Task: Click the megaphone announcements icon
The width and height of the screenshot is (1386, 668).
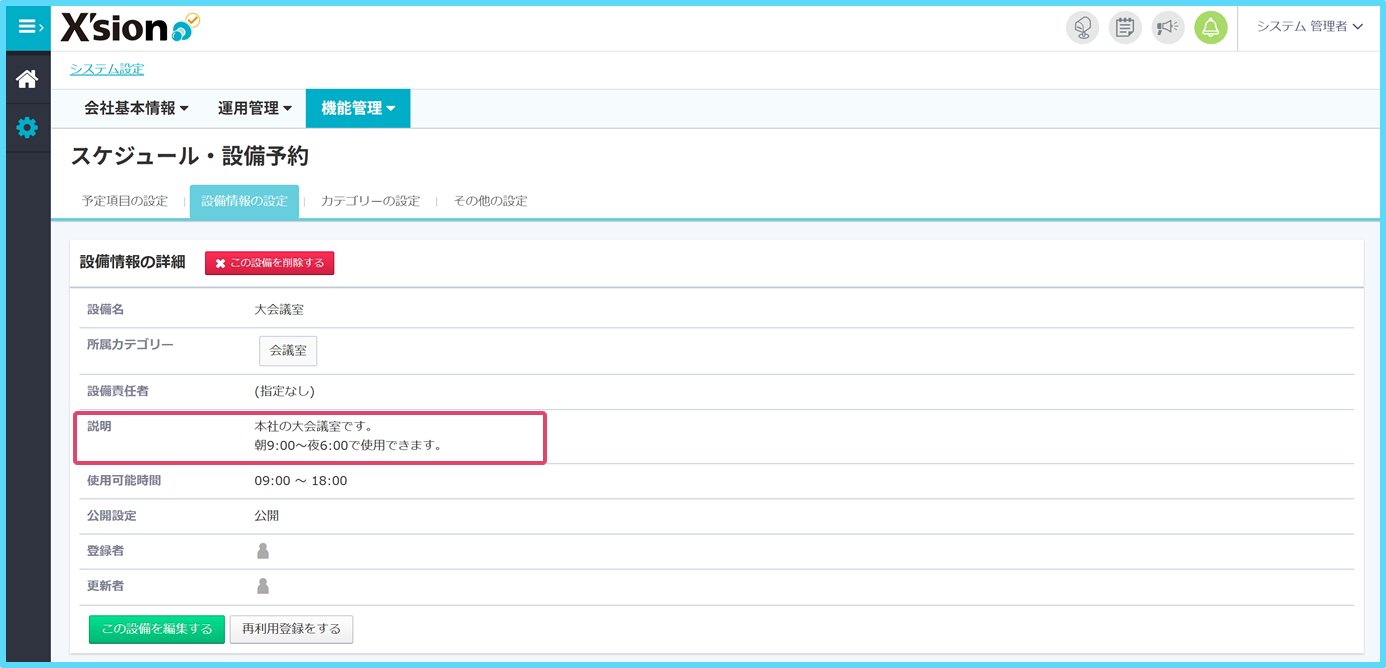Action: (1167, 27)
